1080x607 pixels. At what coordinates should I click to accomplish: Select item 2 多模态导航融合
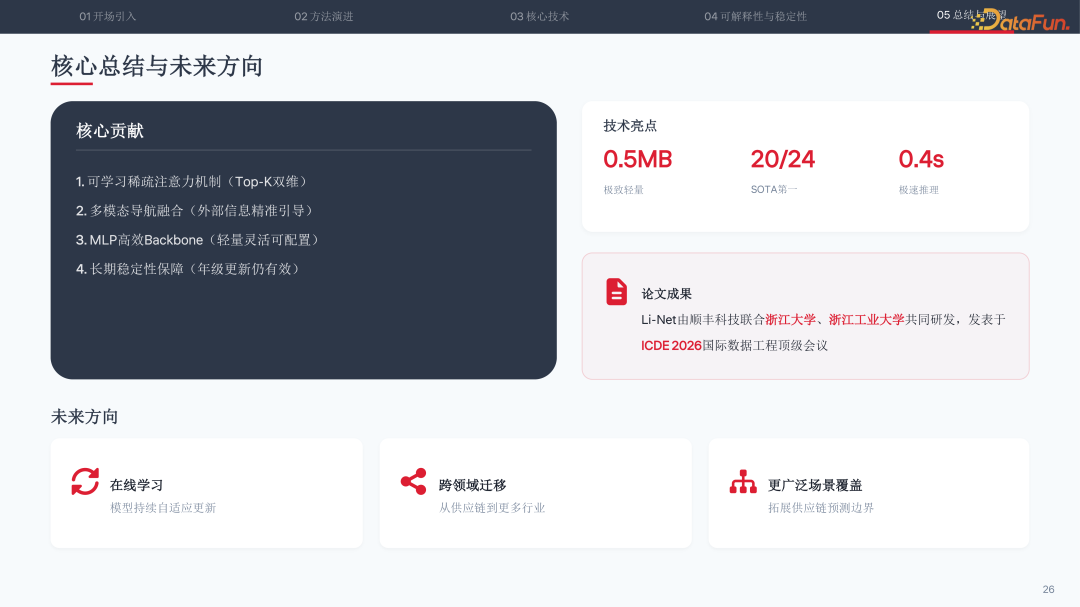(x=196, y=211)
